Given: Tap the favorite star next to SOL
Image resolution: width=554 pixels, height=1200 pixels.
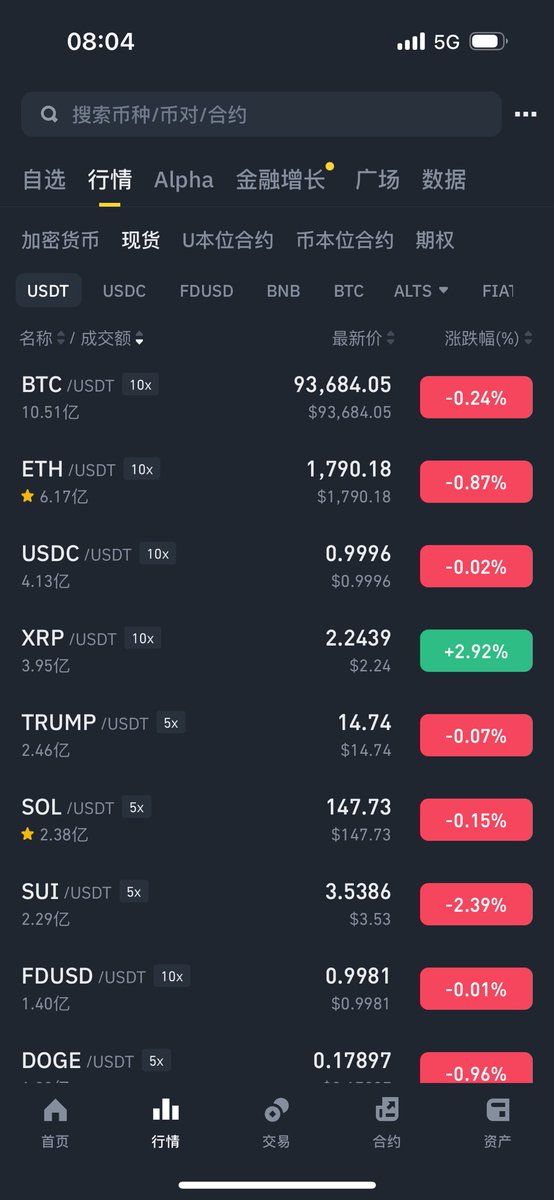Looking at the screenshot, I should coord(28,834).
